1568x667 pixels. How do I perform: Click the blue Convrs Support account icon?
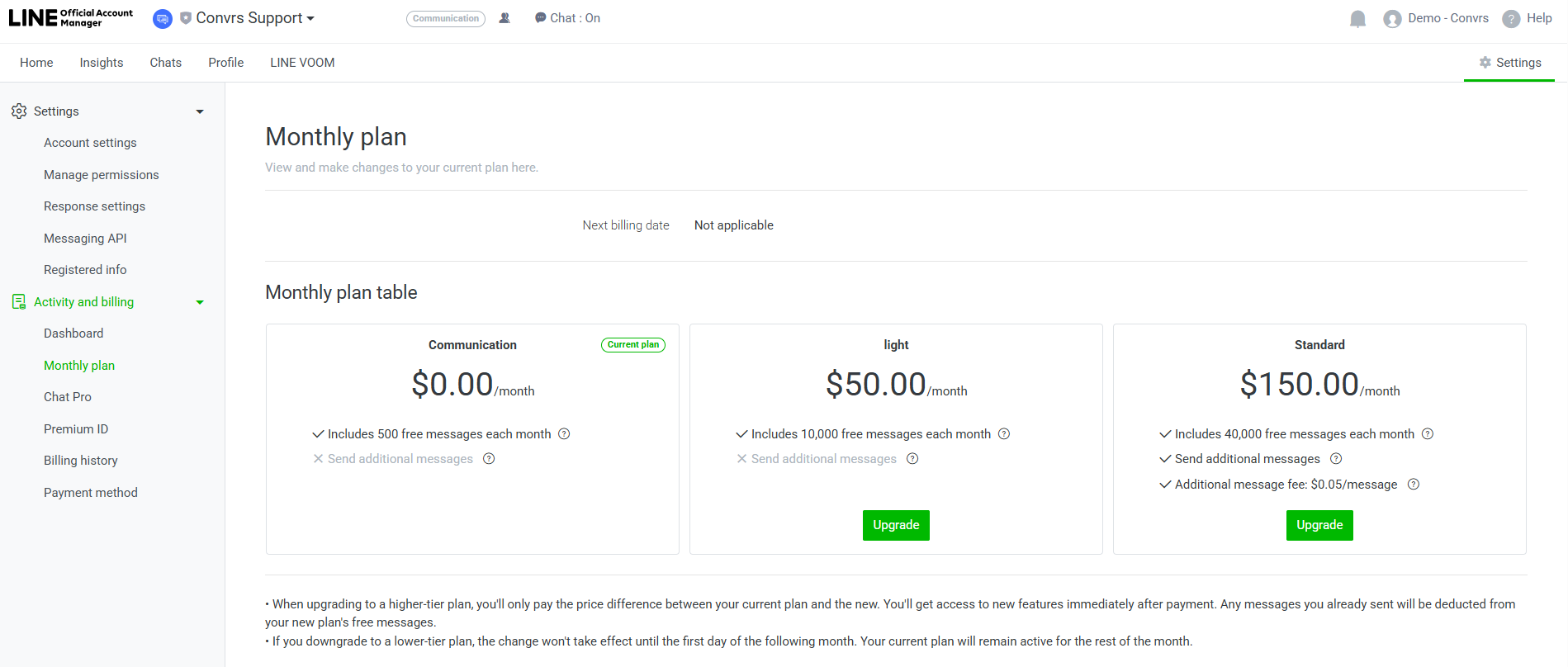click(163, 18)
